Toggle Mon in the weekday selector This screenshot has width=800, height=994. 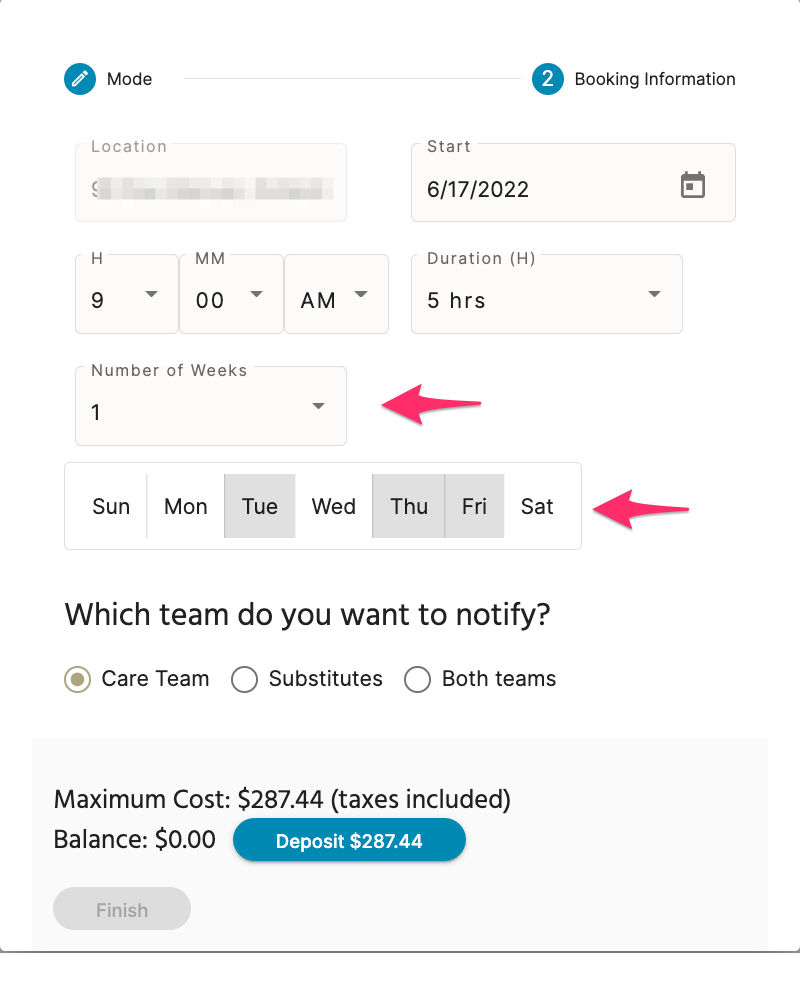(x=186, y=506)
